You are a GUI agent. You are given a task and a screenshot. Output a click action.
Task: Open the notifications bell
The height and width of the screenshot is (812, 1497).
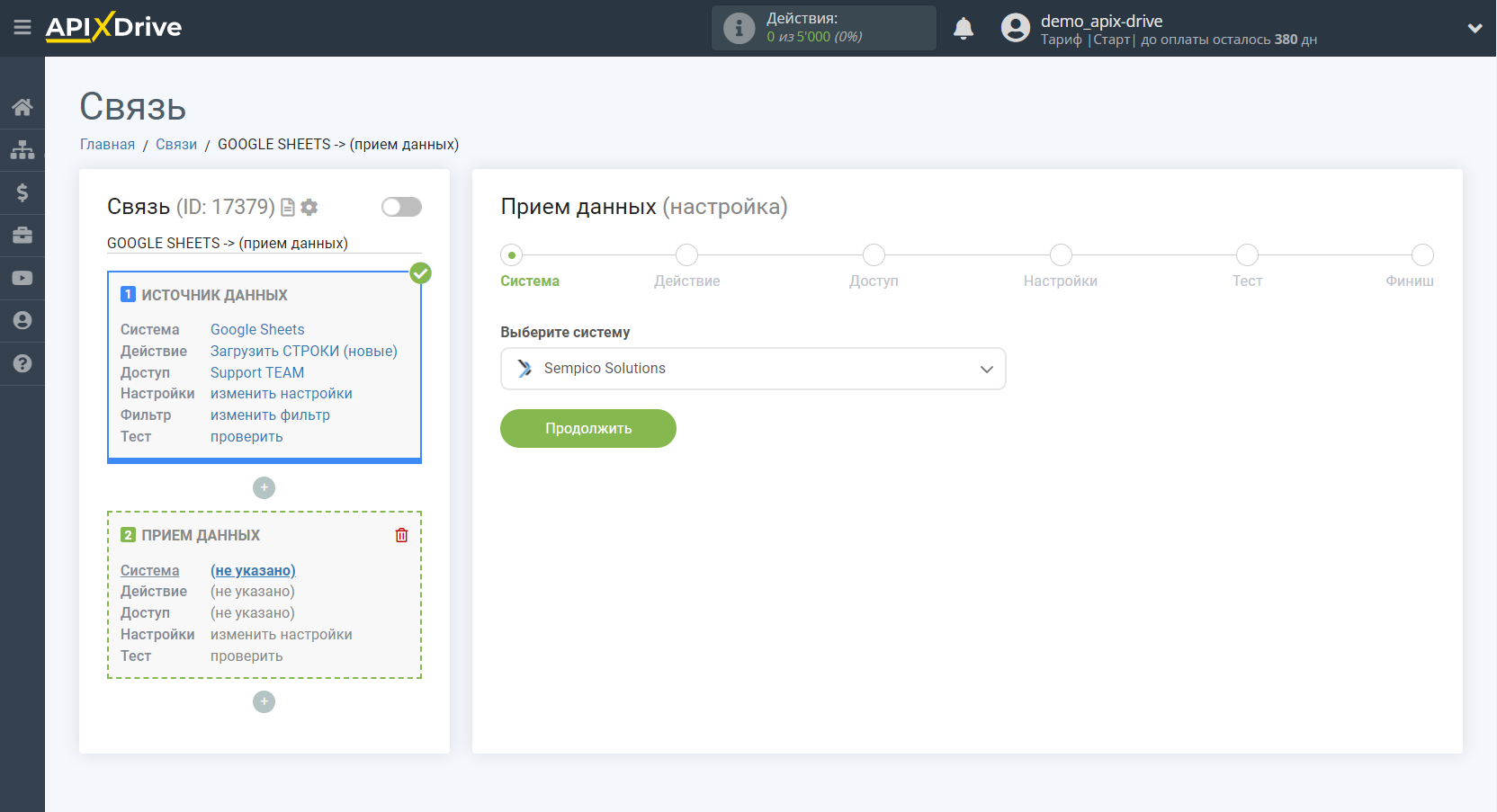(x=964, y=28)
